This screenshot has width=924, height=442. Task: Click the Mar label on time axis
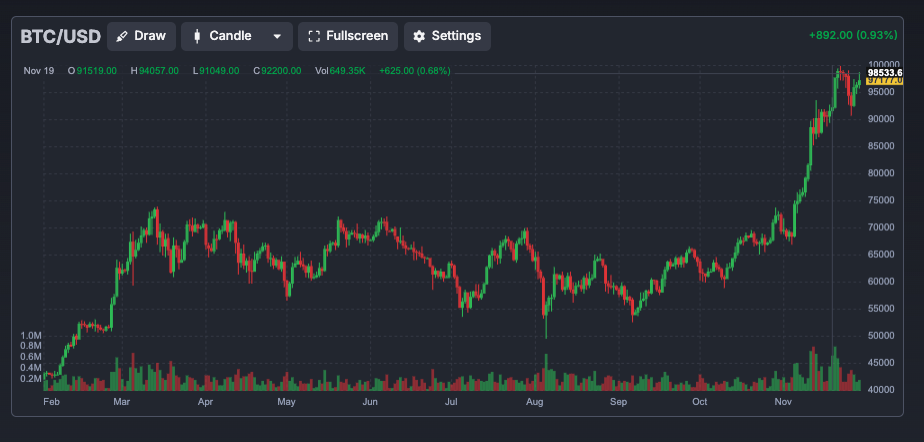pos(122,402)
